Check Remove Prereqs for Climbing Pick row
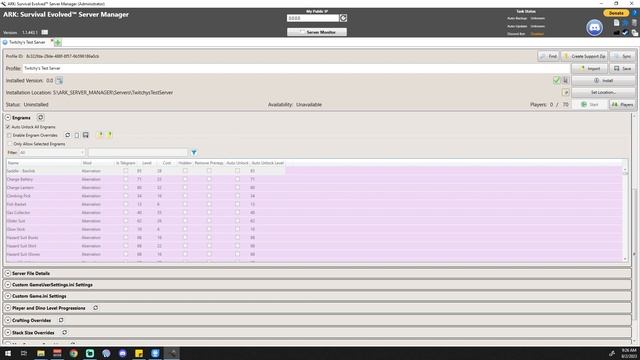The image size is (640, 360). [209, 196]
